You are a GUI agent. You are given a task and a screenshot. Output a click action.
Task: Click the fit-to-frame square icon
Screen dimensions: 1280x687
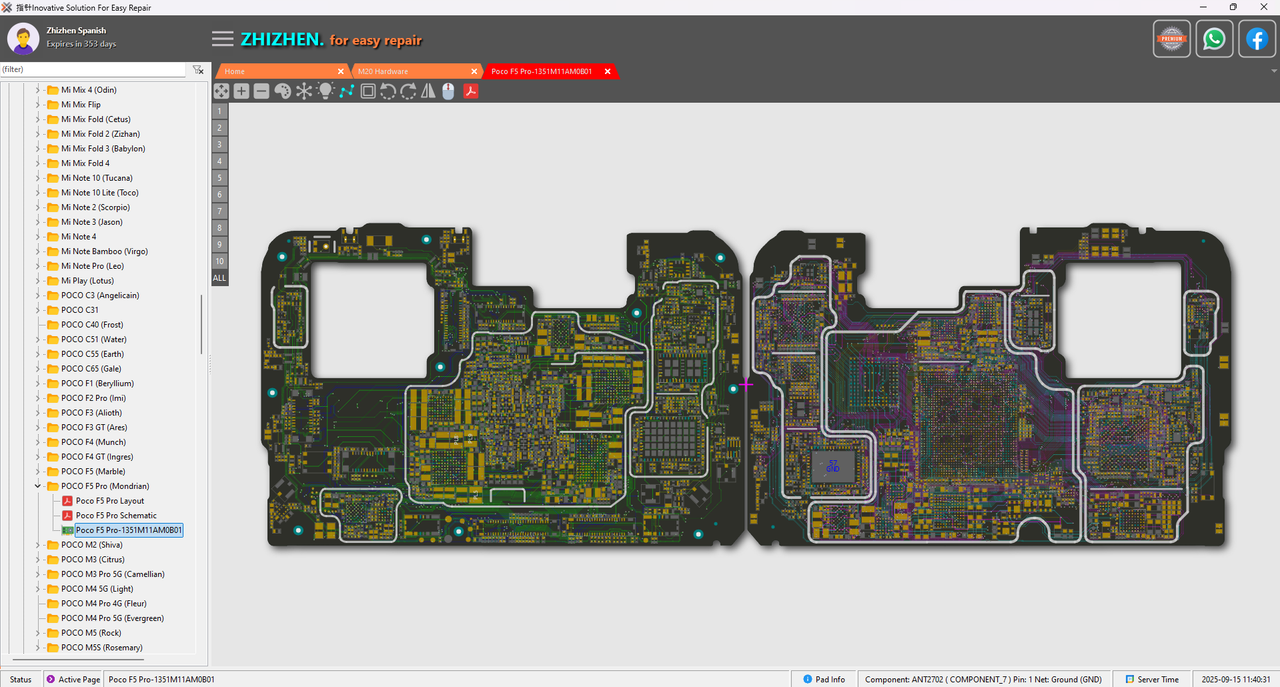tap(368, 91)
